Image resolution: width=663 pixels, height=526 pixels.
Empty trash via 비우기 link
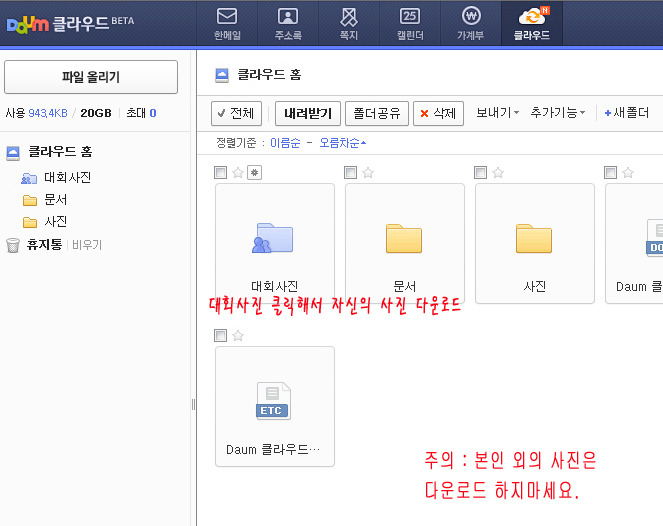pyautogui.click(x=87, y=245)
